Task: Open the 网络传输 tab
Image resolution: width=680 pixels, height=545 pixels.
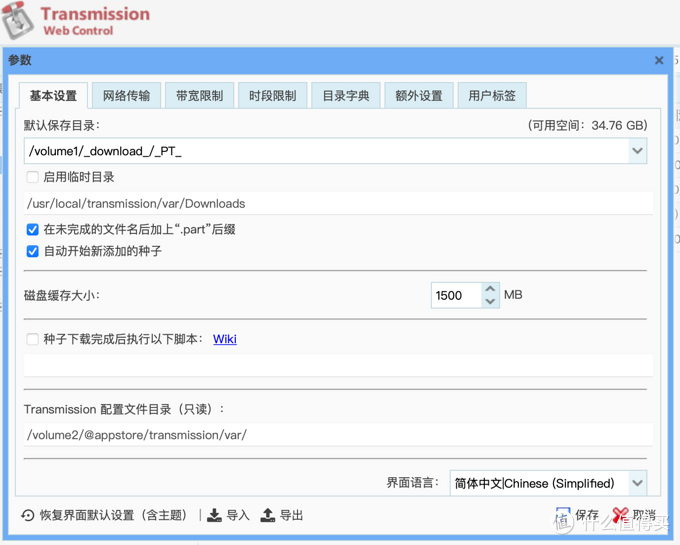Action: pos(126,95)
